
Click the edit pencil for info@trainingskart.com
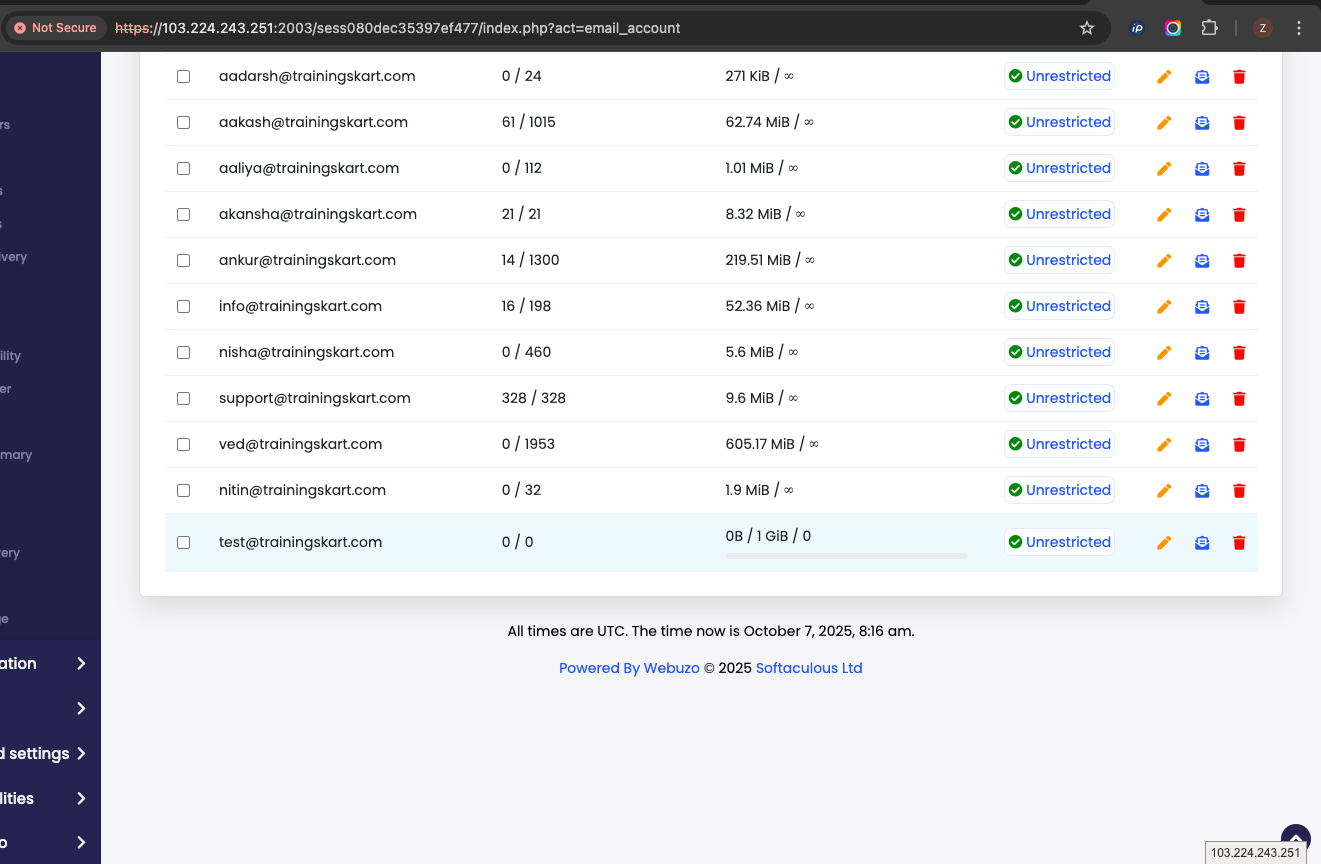point(1164,307)
